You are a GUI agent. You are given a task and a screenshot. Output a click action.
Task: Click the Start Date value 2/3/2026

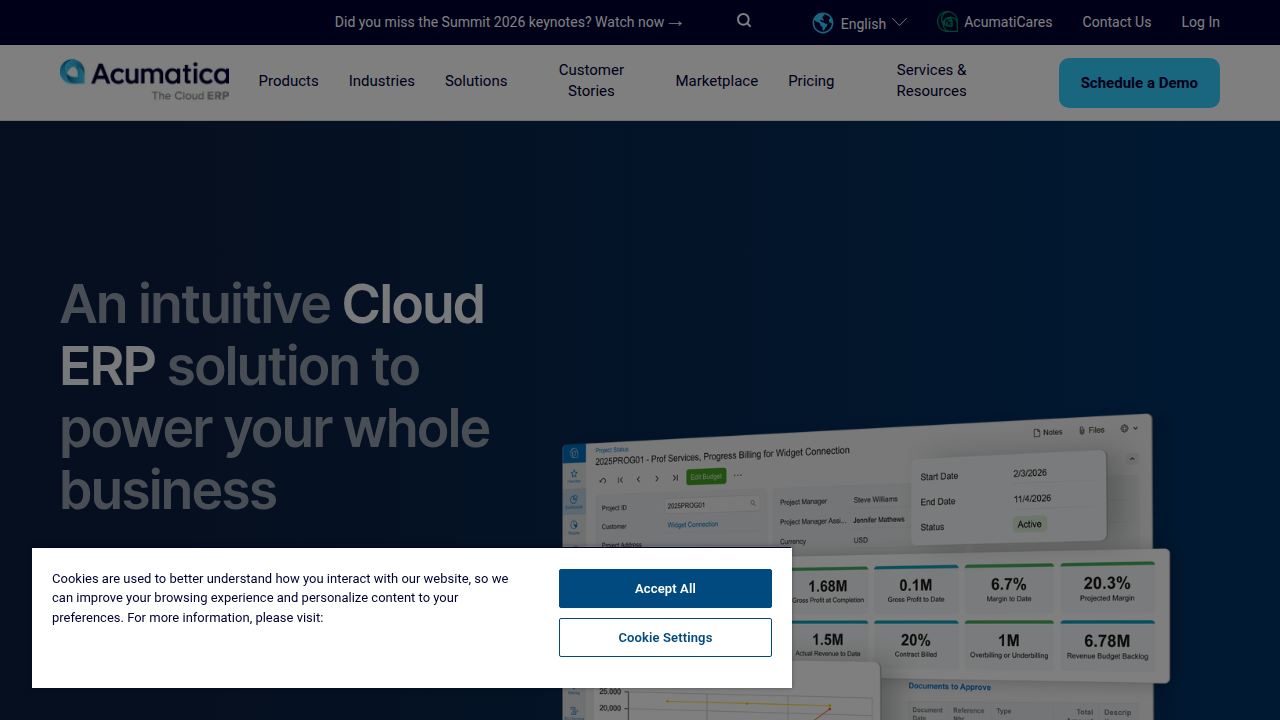[1030, 473]
